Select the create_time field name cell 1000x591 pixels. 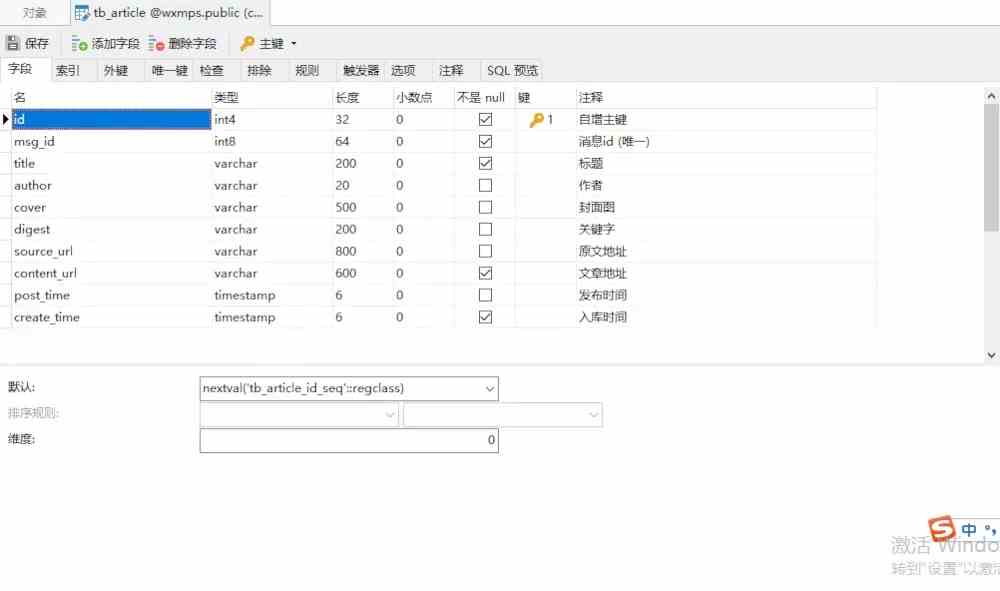tap(112, 317)
